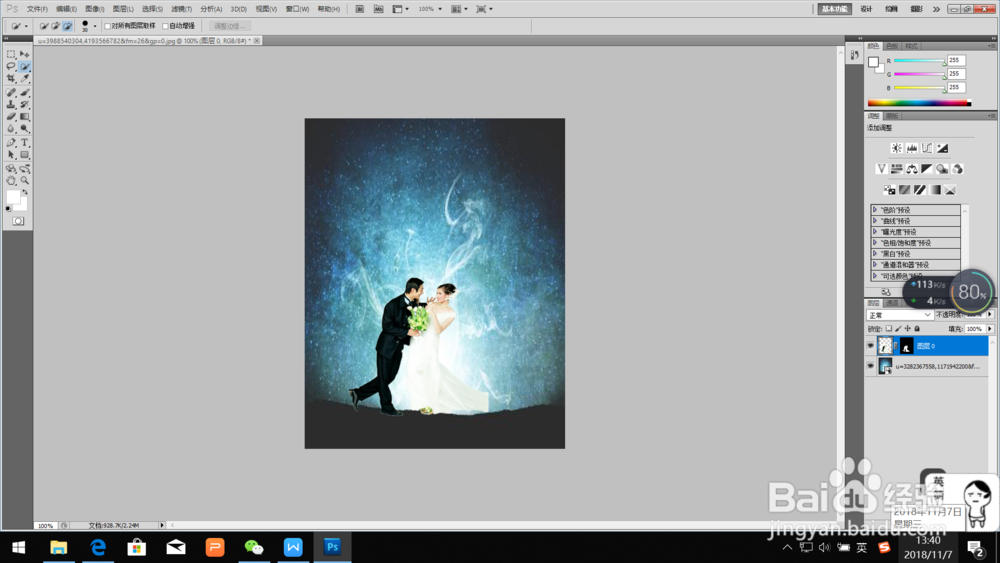Open the 滤镜(T) menu

[x=181, y=9]
